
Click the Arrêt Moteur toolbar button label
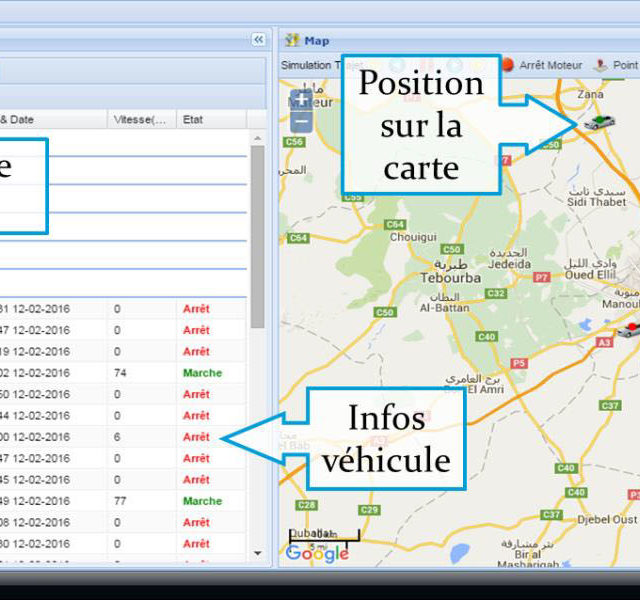tap(550, 65)
